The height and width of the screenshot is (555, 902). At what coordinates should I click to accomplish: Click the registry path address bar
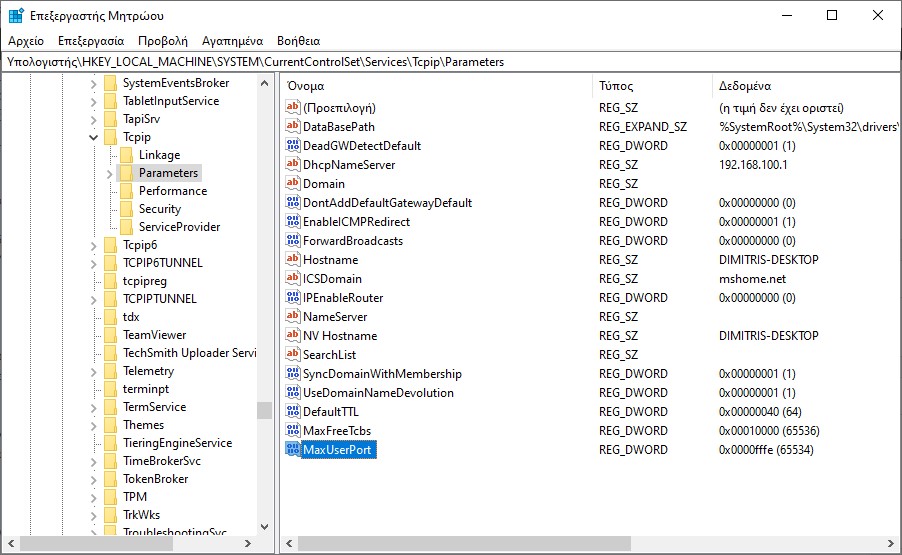(x=450, y=62)
